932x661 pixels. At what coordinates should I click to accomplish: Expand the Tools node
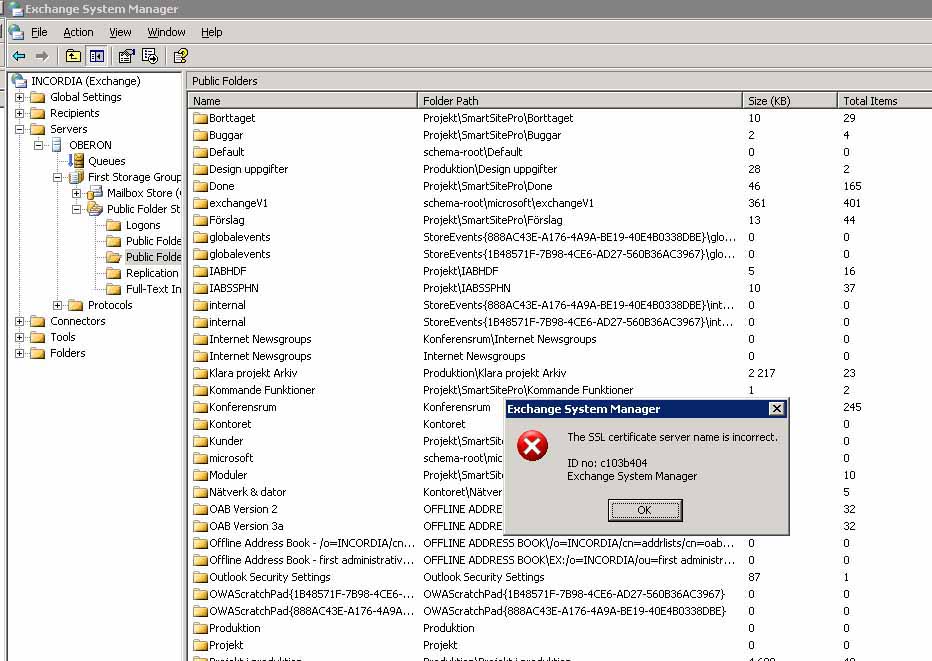tap(20, 337)
